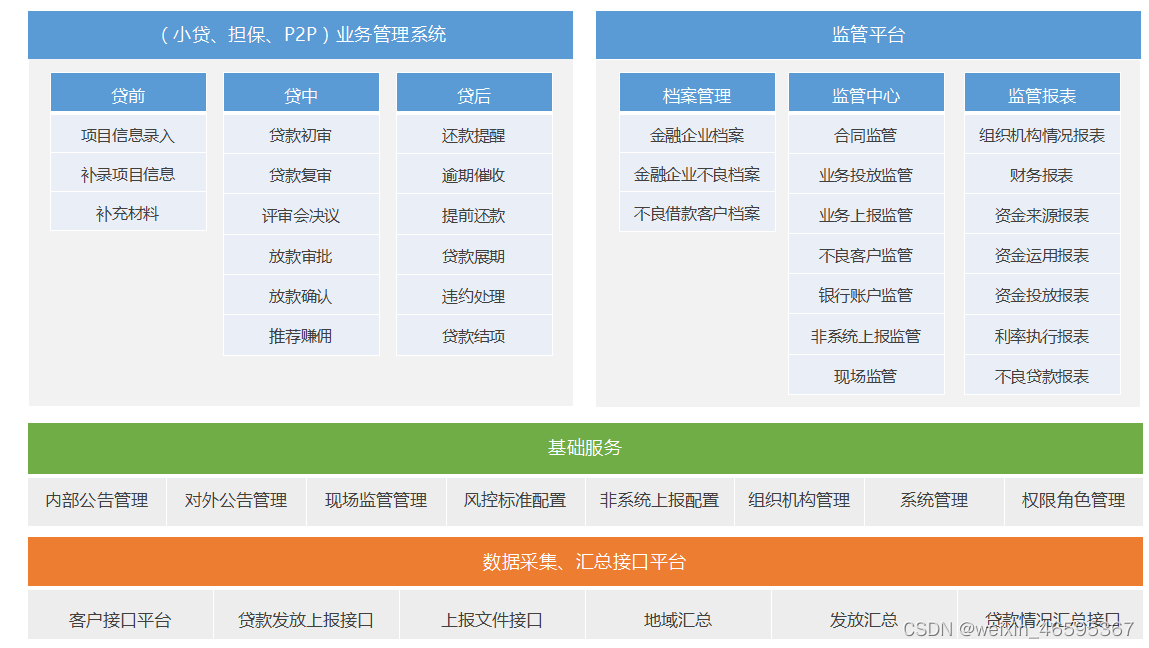1149x648 pixels.
Task: Select 贷款展期 entry
Action: [474, 256]
